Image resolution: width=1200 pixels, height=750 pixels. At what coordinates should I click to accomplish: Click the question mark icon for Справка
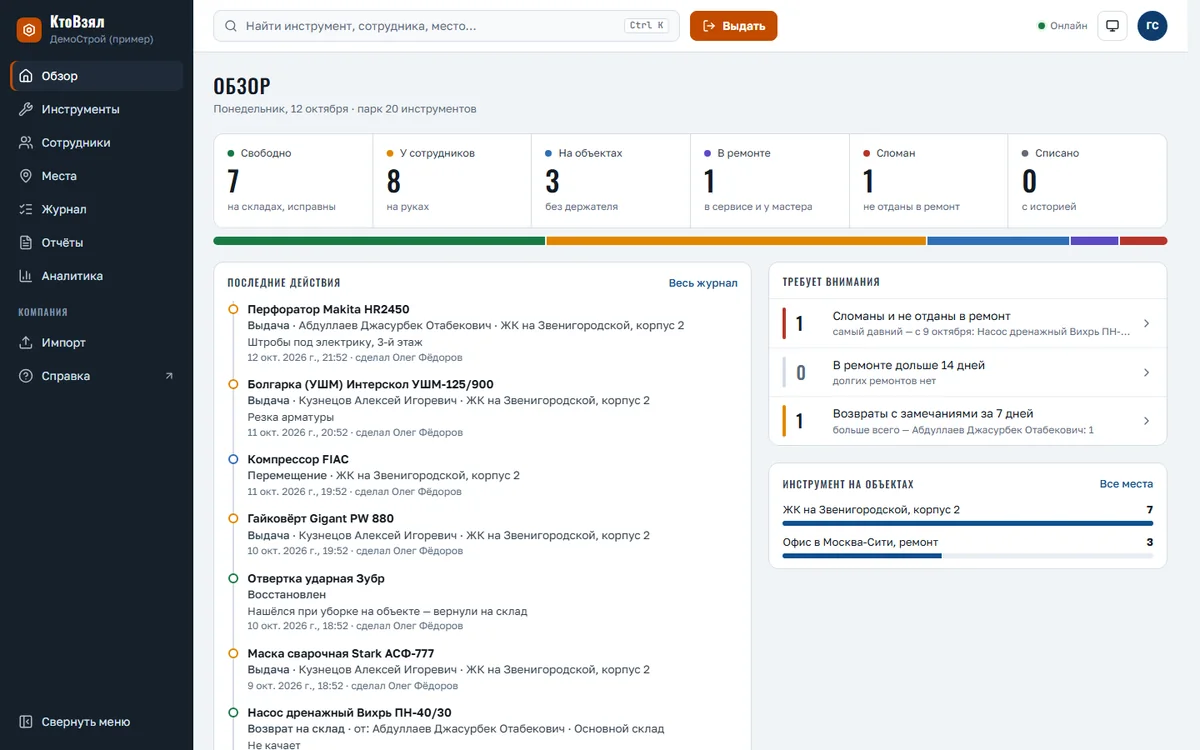26,376
